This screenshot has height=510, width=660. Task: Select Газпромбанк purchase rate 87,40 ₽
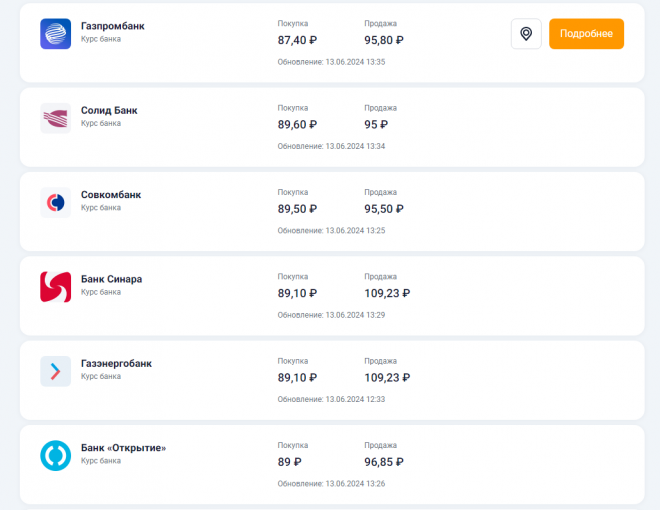point(297,40)
